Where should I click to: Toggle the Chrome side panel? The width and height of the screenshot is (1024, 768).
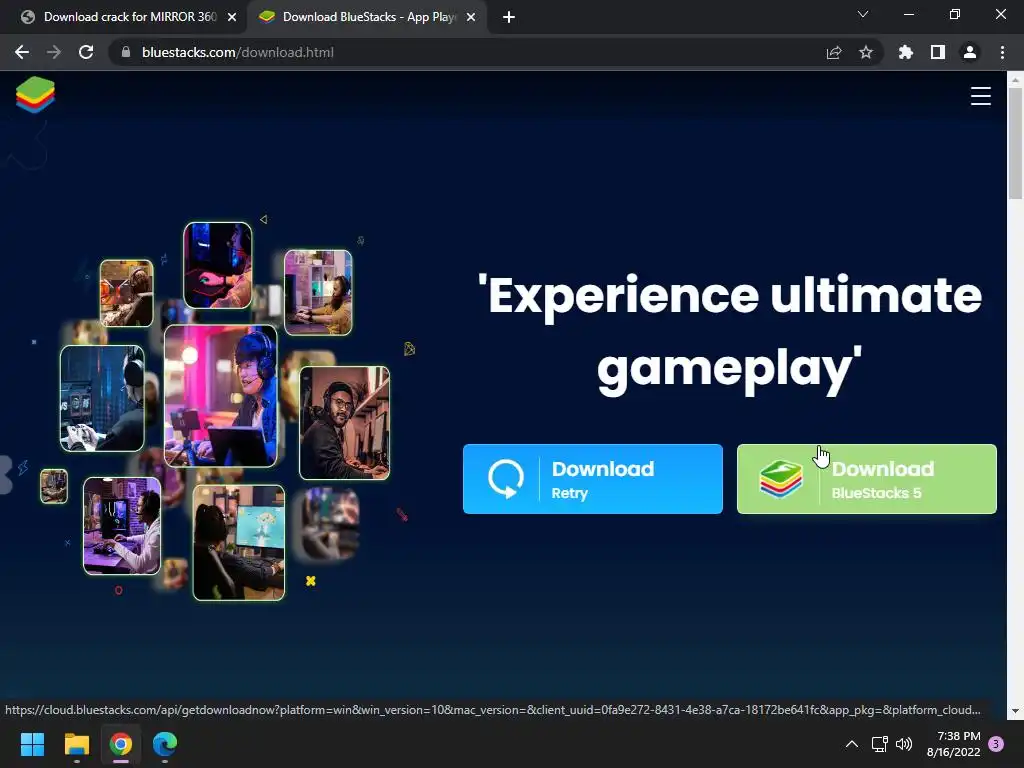[938, 52]
